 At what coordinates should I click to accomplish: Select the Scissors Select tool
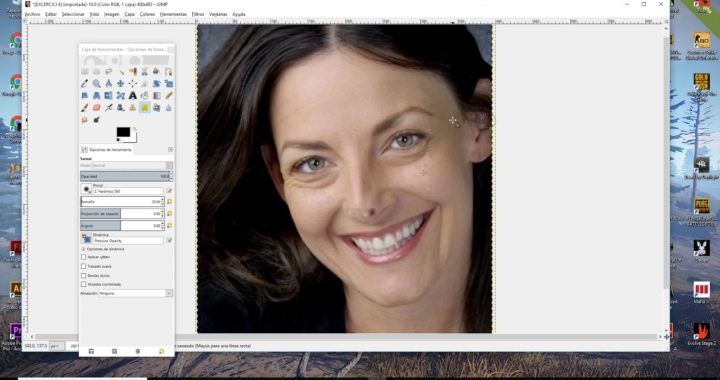coord(144,72)
